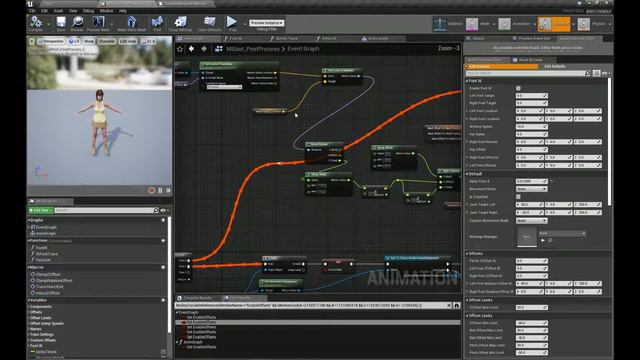Toggle the Is Crouched checkbox
The image size is (640, 360).
coord(518,197)
